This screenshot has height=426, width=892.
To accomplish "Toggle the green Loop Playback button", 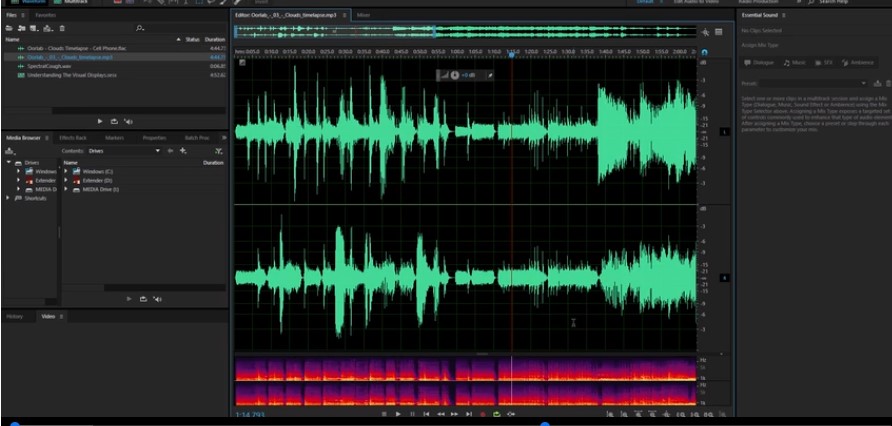I will point(497,415).
